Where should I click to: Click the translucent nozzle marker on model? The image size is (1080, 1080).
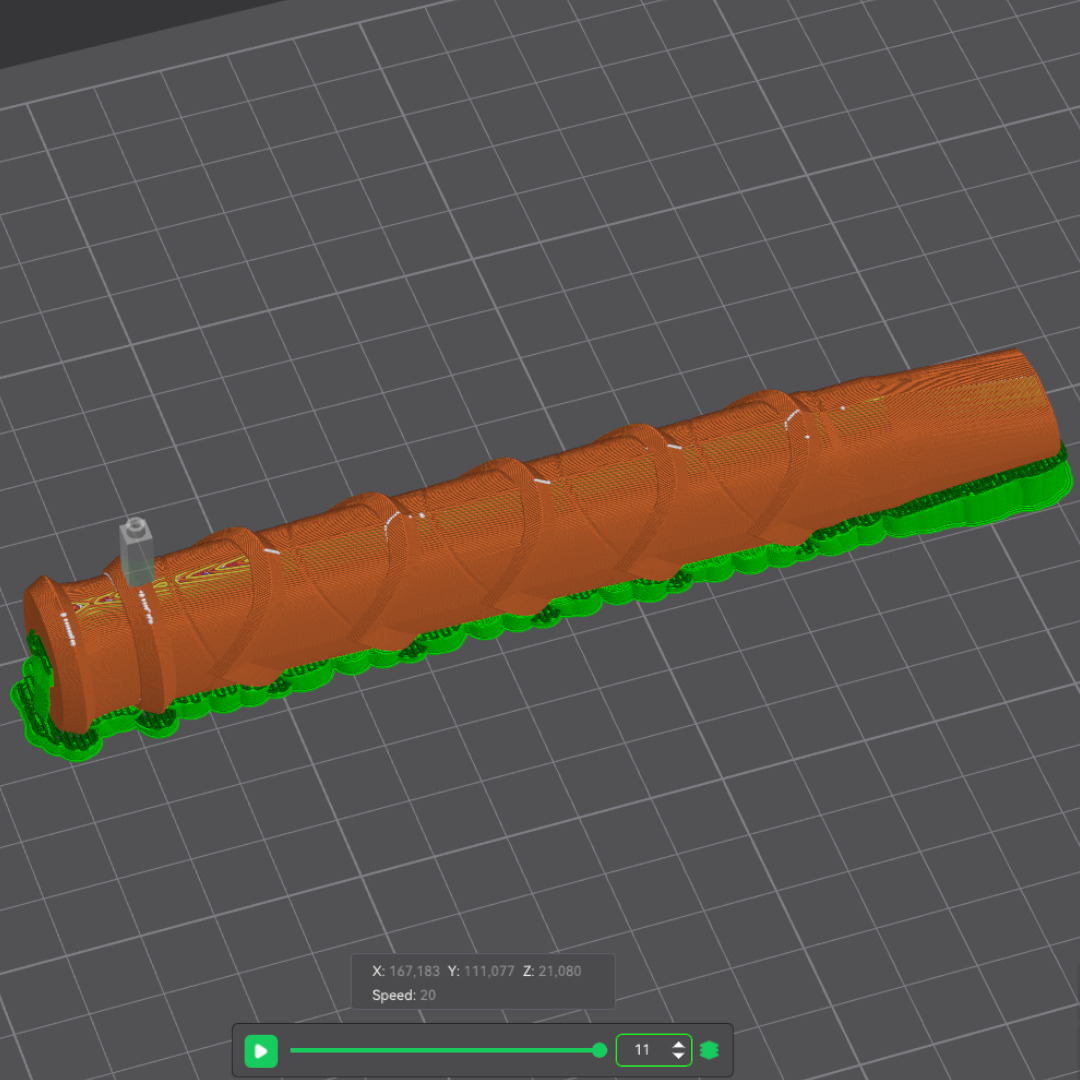(x=136, y=552)
